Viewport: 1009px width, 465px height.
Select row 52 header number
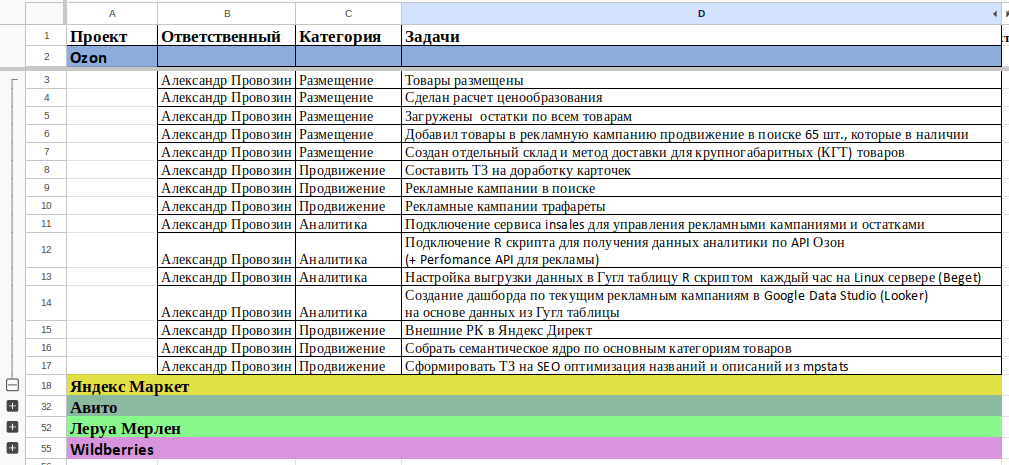click(46, 427)
